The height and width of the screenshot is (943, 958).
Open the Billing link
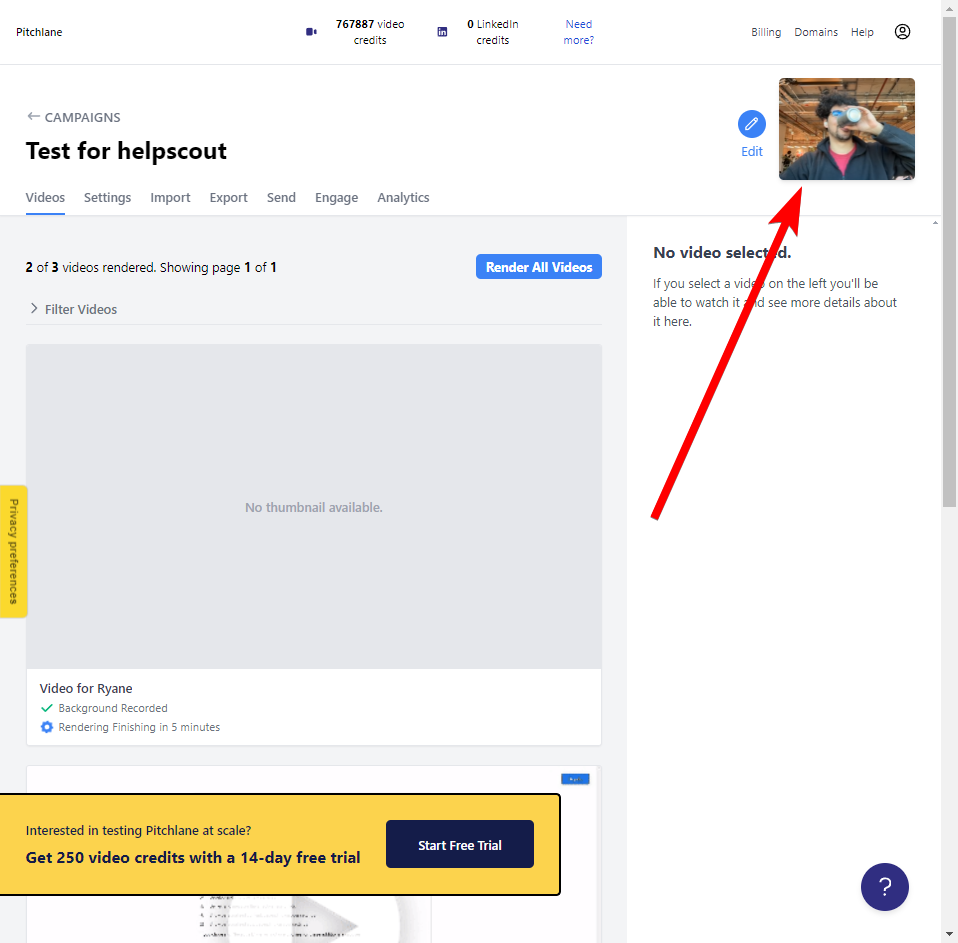tap(766, 32)
